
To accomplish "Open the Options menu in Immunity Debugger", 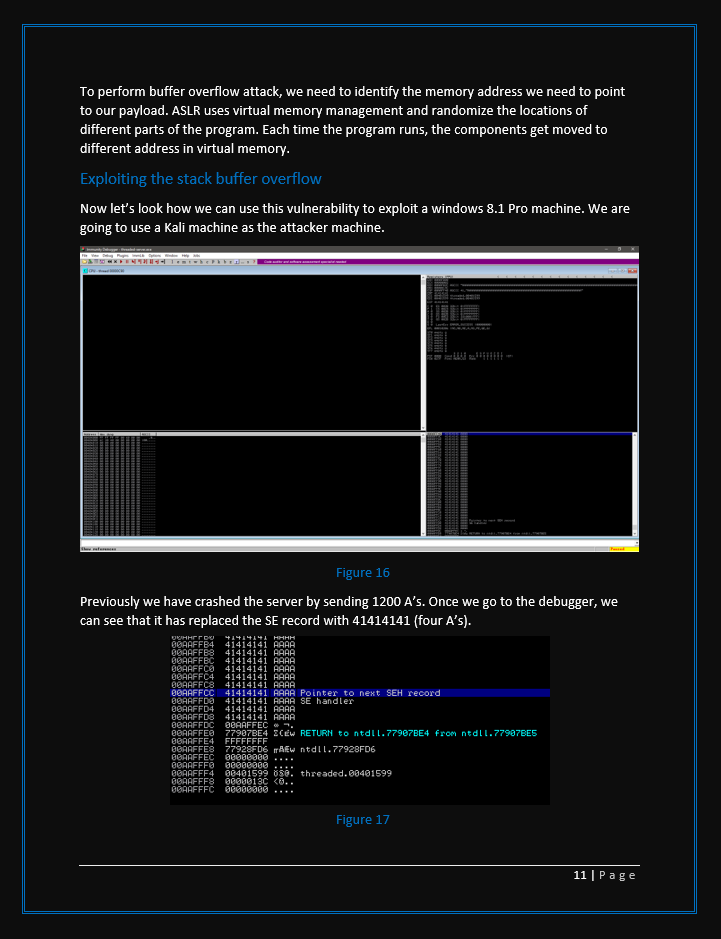I will pyautogui.click(x=154, y=256).
